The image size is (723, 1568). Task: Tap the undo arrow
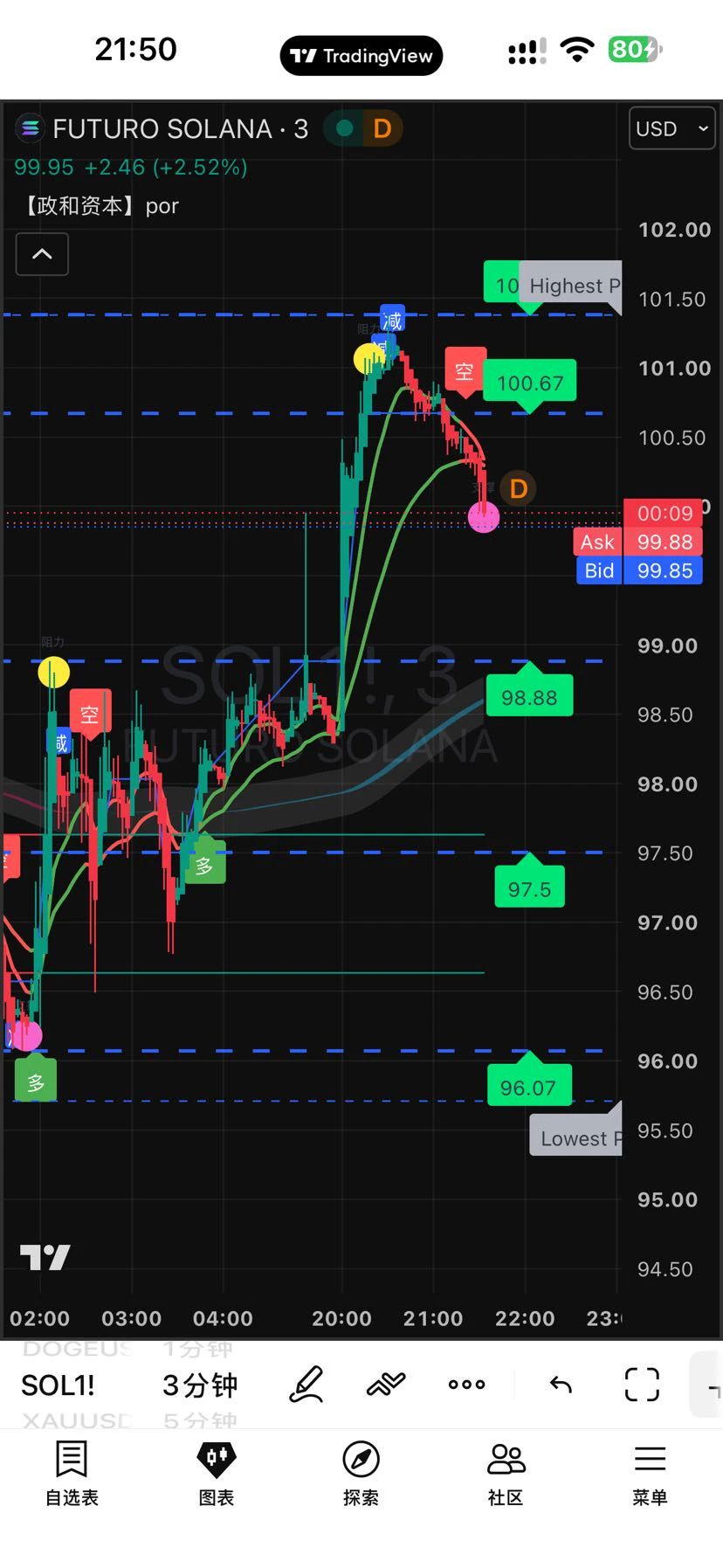click(x=561, y=1385)
